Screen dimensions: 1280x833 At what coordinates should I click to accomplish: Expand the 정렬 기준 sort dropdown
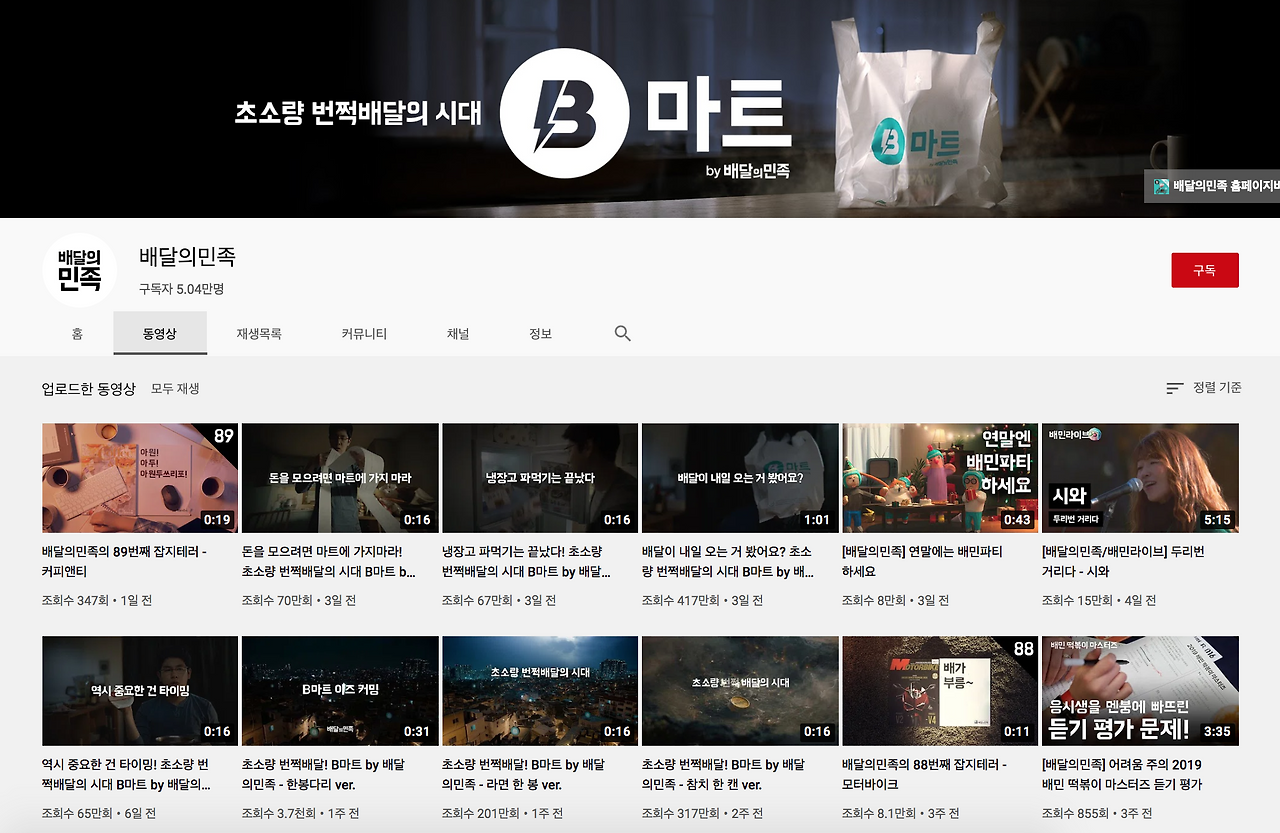(1215, 388)
